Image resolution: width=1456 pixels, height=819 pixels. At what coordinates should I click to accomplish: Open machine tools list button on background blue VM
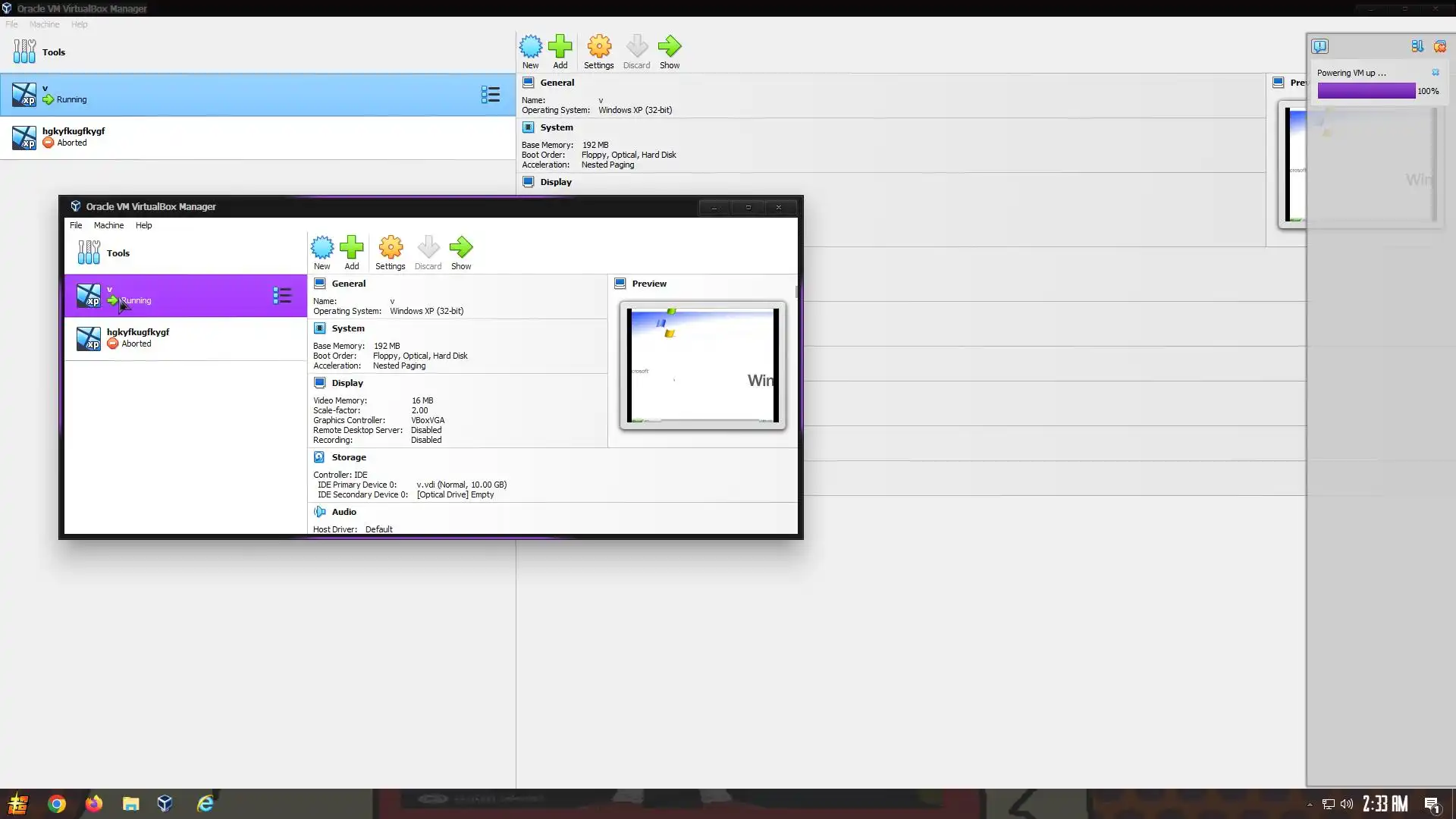tap(491, 95)
